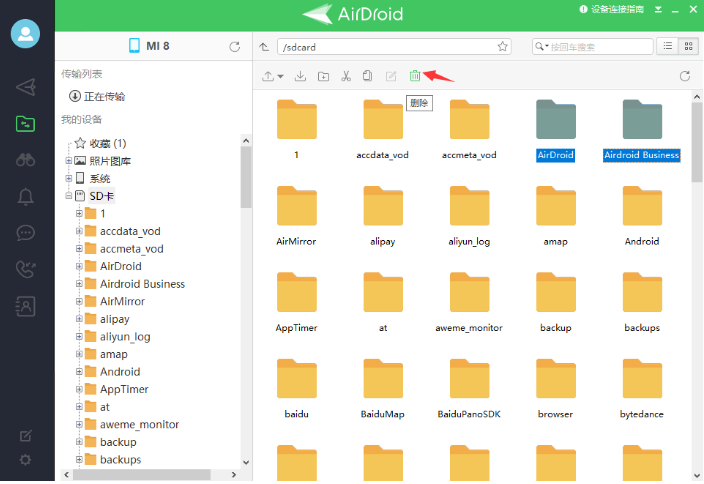The image size is (704, 484).
Task: Open the notifications bell icon
Action: (26, 196)
